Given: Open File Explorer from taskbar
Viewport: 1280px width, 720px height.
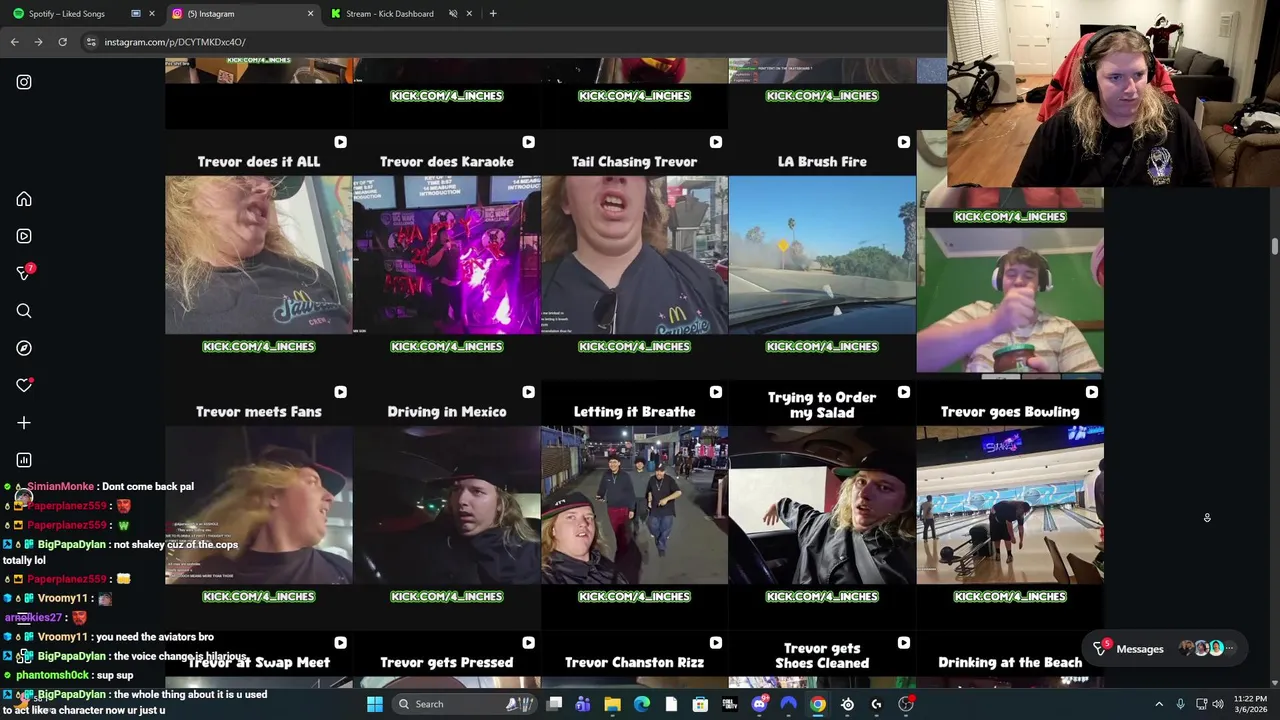Looking at the screenshot, I should coord(612,704).
